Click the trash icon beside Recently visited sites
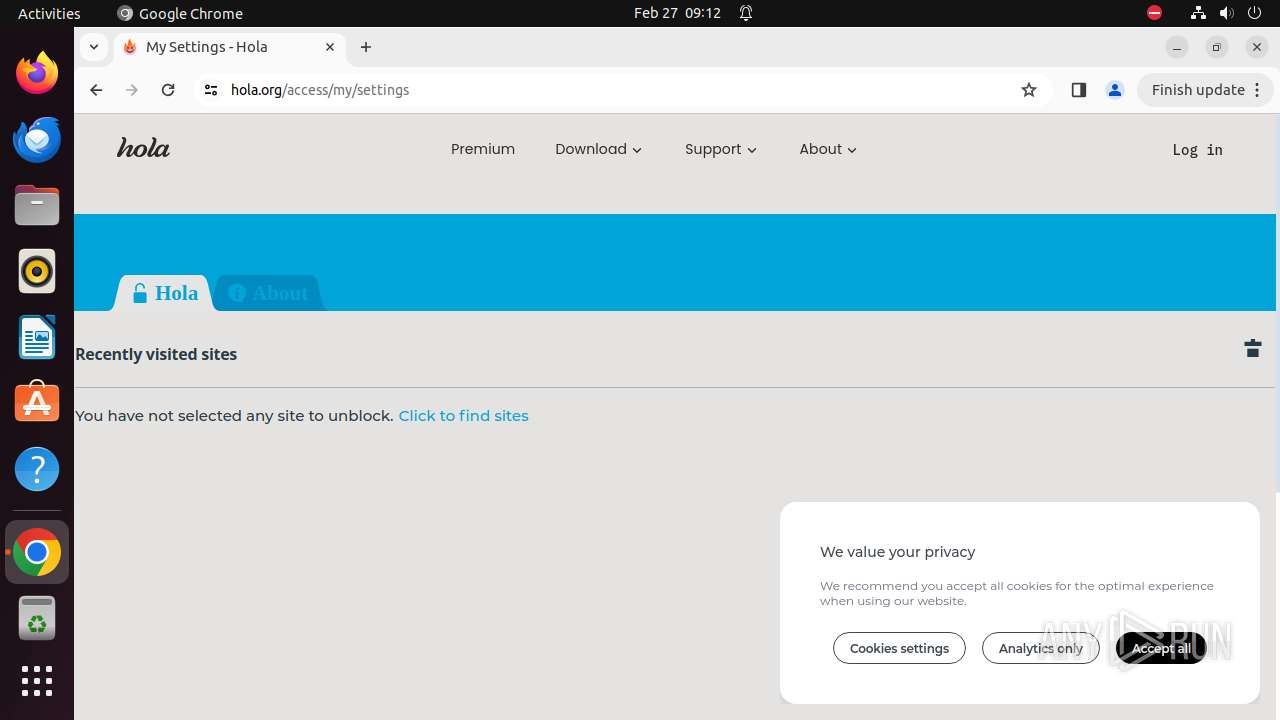 click(x=1253, y=348)
